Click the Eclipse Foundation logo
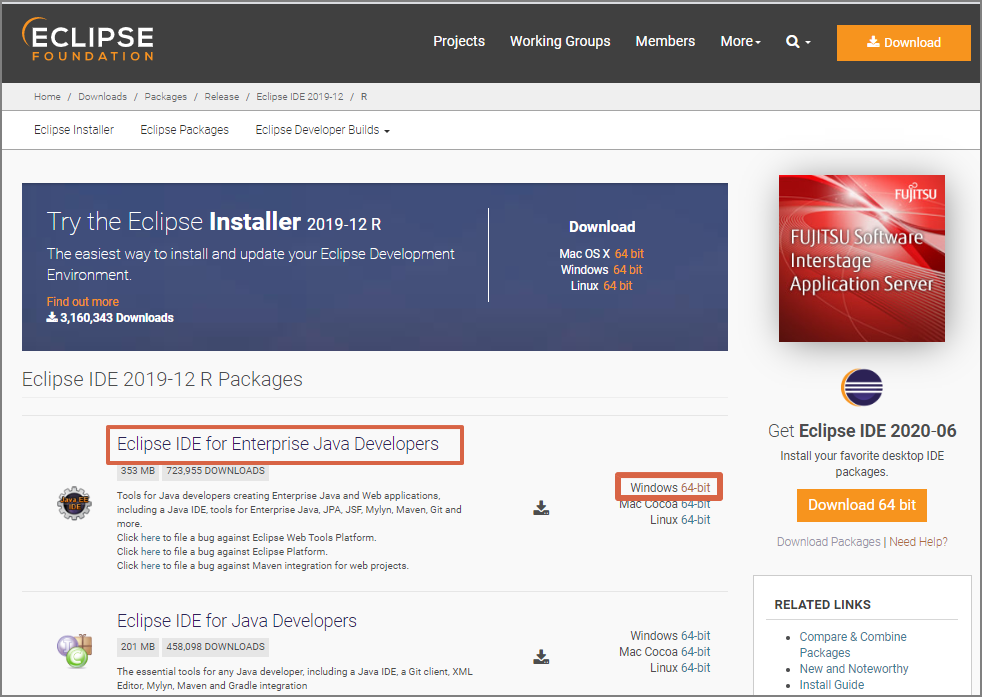Viewport: 982px width, 697px height. point(88,39)
